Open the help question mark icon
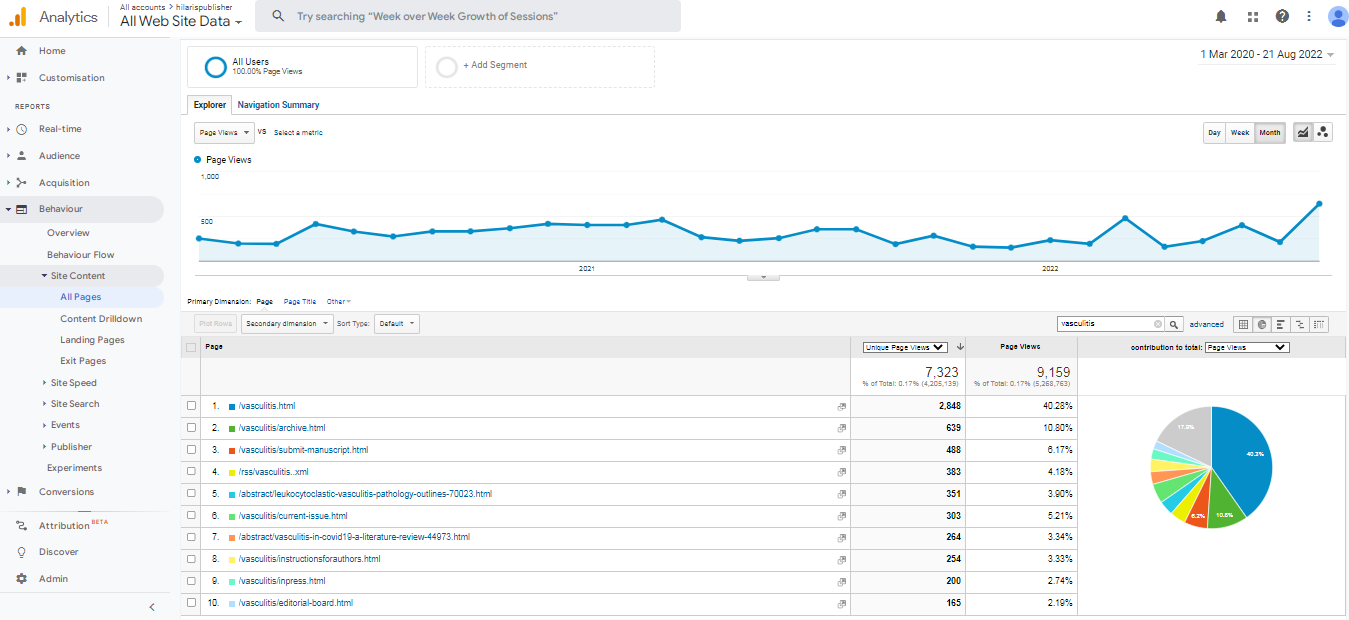 [1282, 16]
